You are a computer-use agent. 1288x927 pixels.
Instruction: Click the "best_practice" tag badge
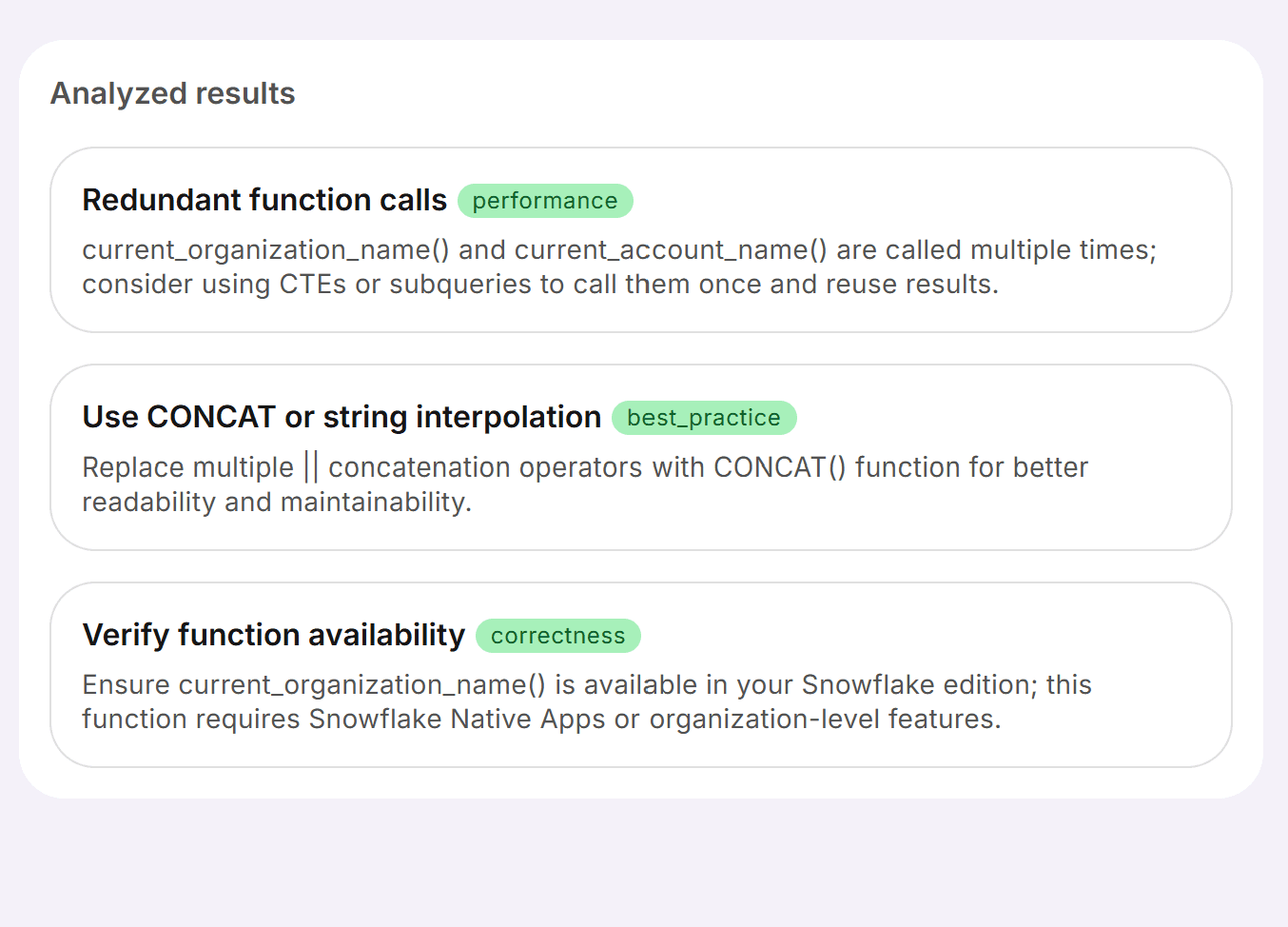coord(703,418)
